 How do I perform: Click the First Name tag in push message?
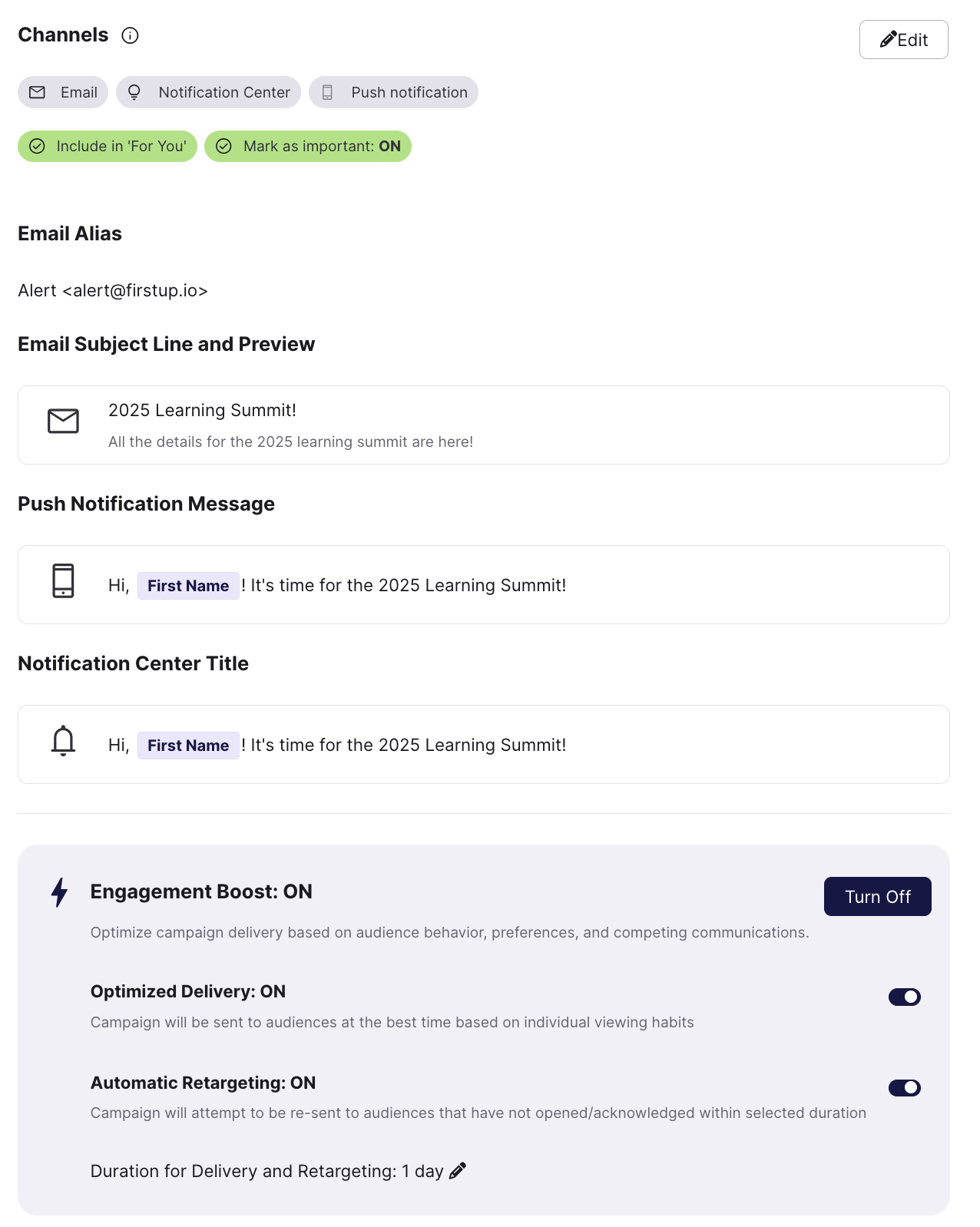point(188,586)
